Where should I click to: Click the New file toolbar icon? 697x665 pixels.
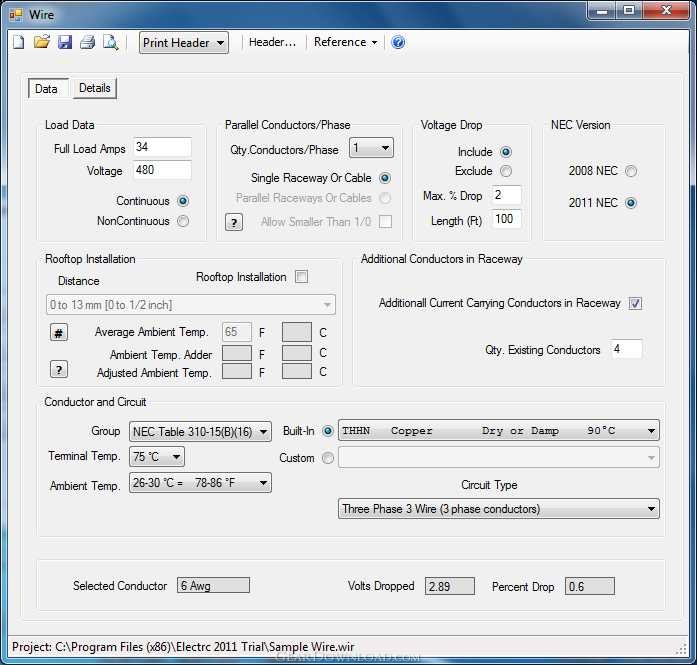[x=19, y=42]
